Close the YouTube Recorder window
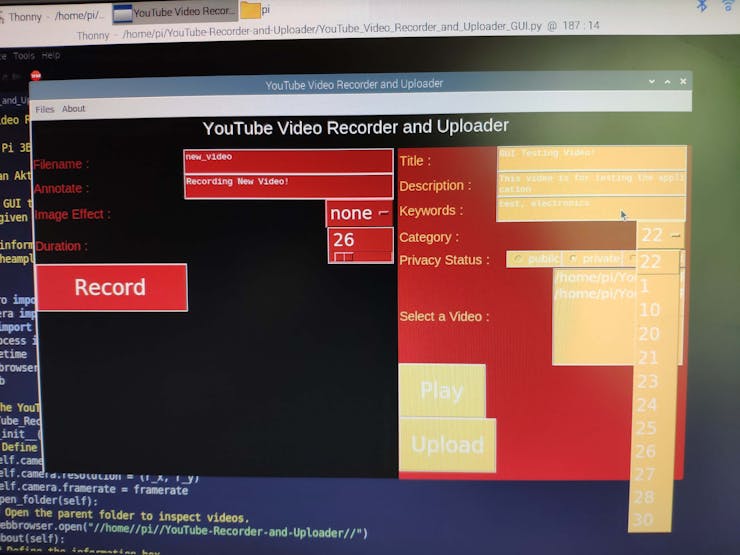The width and height of the screenshot is (740, 555). (683, 81)
